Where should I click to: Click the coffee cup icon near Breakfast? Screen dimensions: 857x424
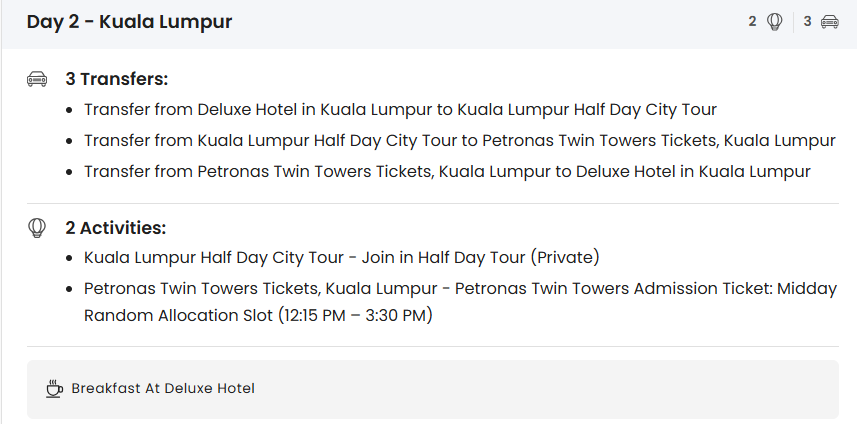tap(55, 388)
